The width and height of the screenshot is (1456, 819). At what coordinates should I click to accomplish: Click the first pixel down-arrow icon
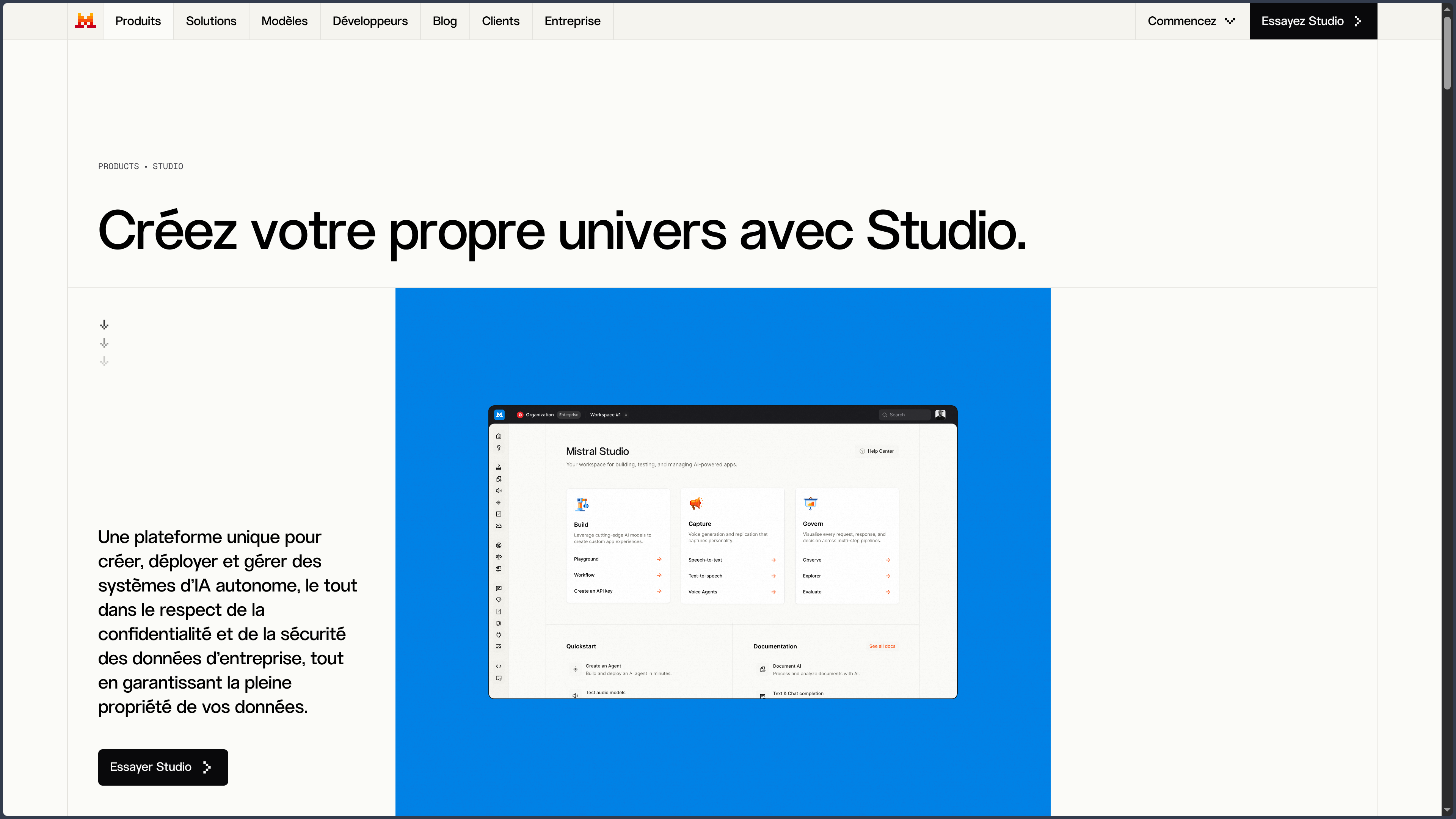click(x=104, y=325)
